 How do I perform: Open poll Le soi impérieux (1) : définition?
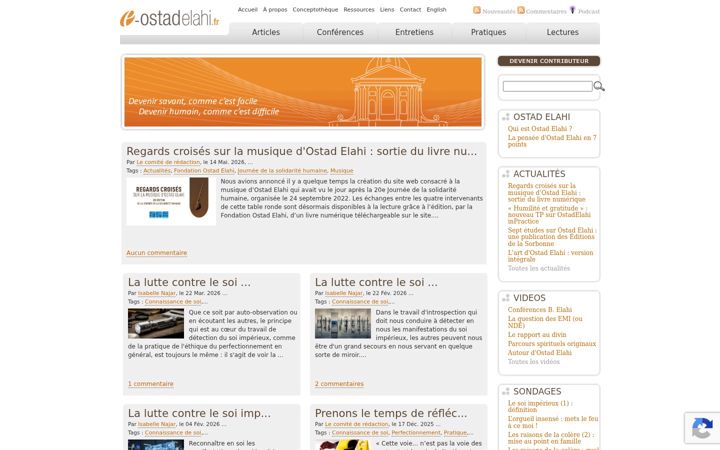point(540,406)
